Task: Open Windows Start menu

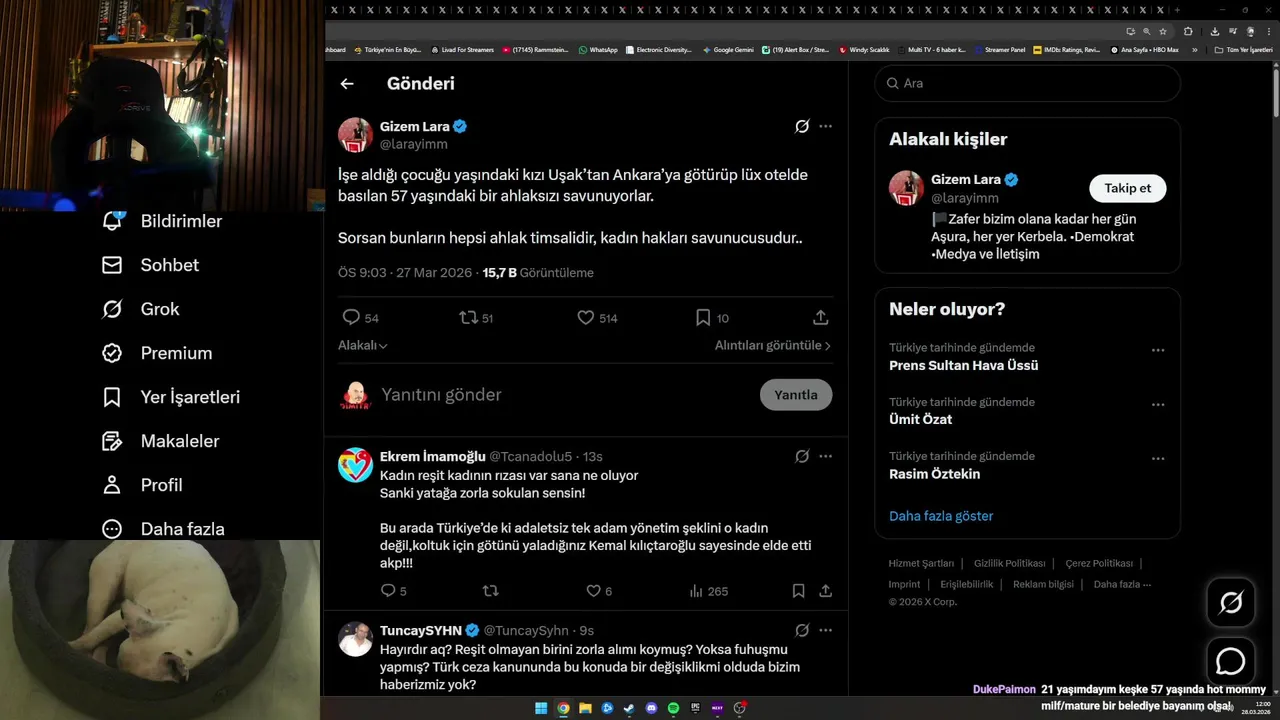Action: [541, 708]
